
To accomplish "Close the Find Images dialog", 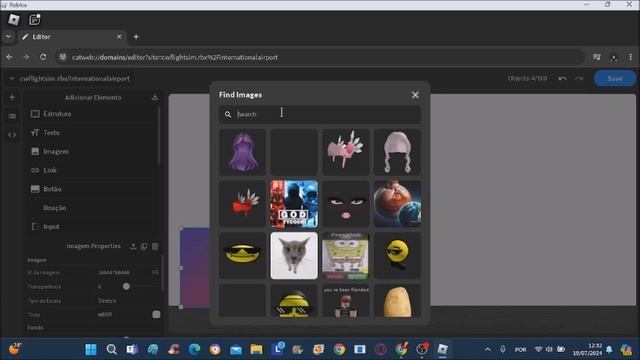I will click(x=415, y=95).
